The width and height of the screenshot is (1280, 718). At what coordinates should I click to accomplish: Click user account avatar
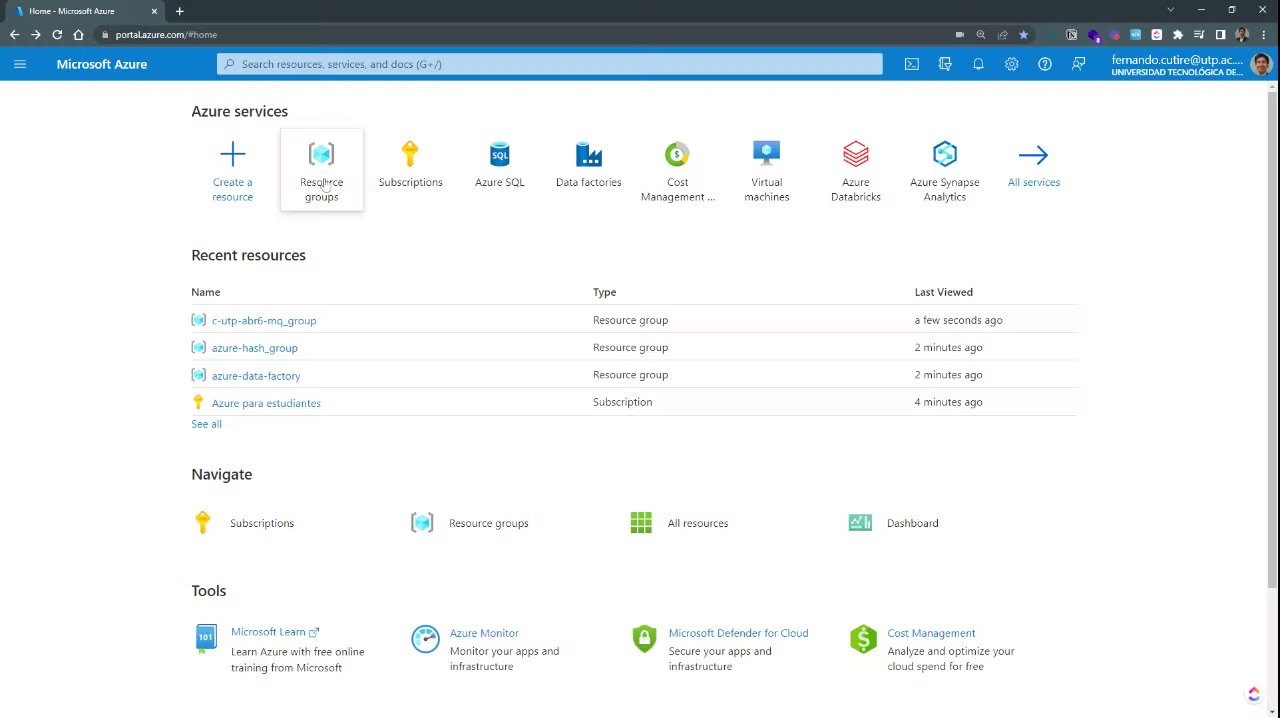pyautogui.click(x=1261, y=64)
